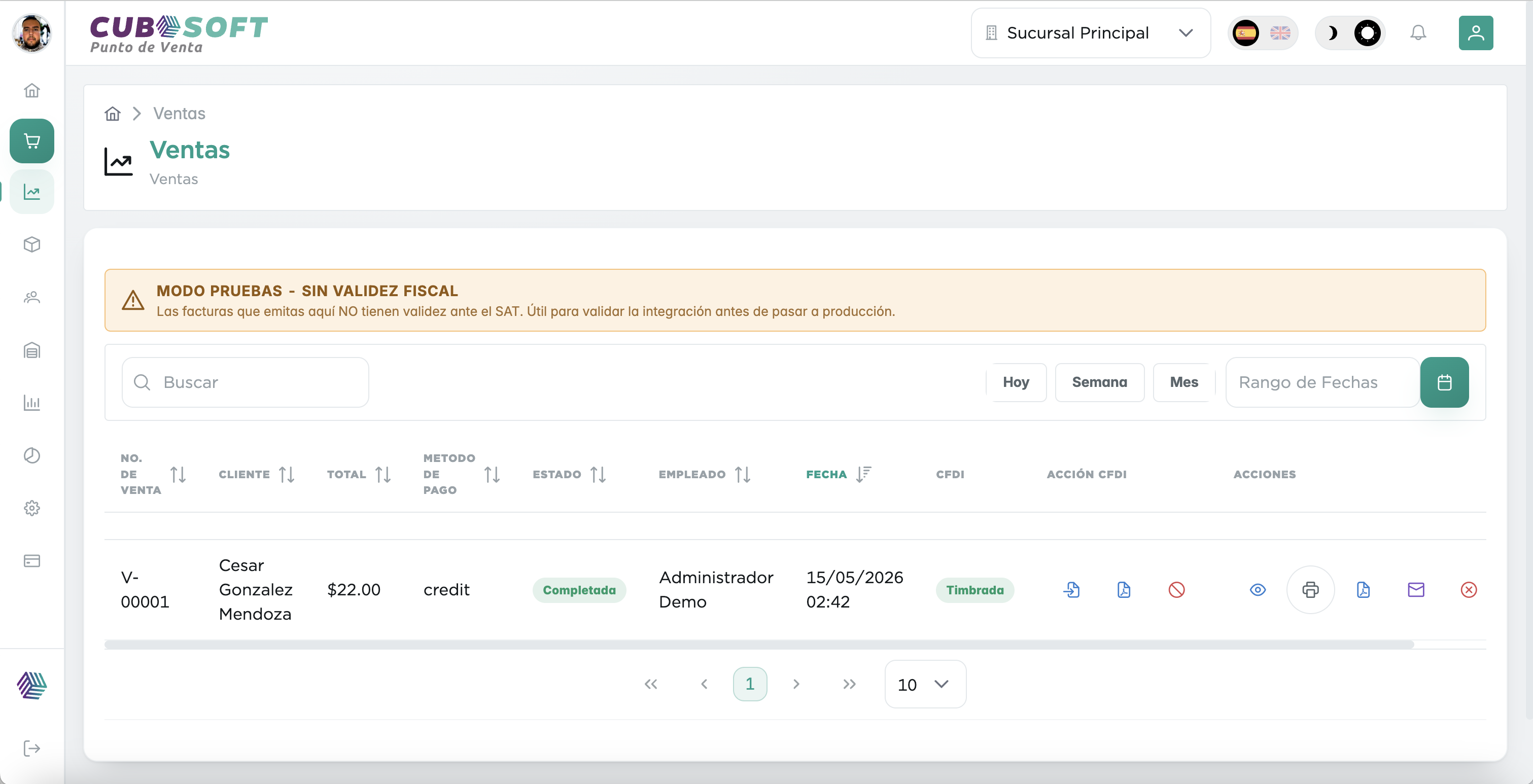
Task: Open the notifications bell
Action: [1418, 33]
